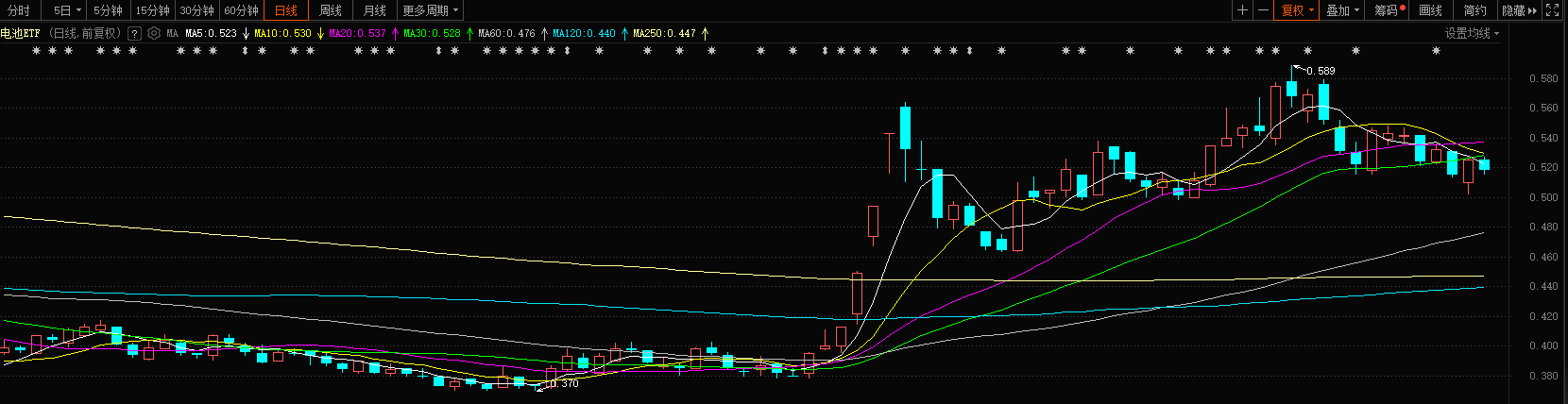Image resolution: width=1568 pixels, height=404 pixels.
Task: Switch to 分时 intraday view
Action: pyautogui.click(x=19, y=10)
